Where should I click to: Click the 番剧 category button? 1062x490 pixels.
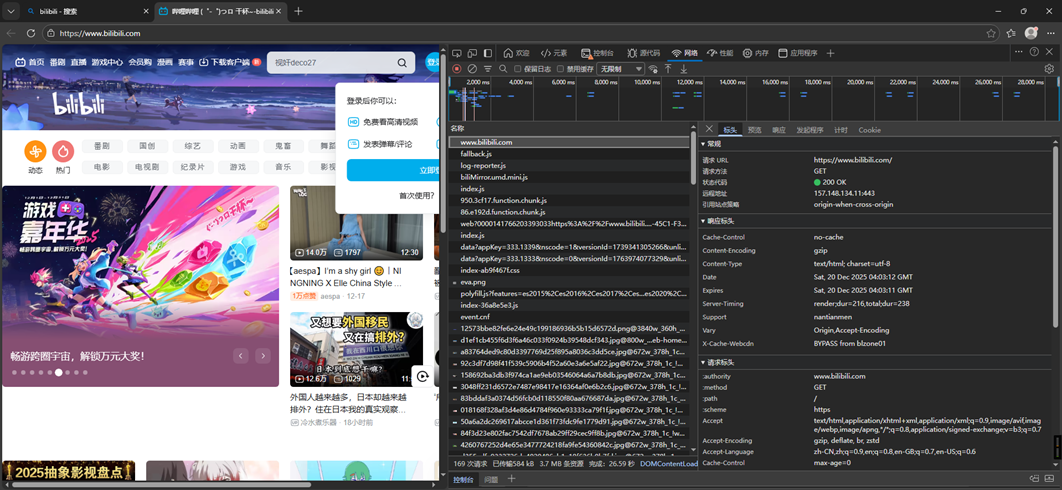(102, 146)
